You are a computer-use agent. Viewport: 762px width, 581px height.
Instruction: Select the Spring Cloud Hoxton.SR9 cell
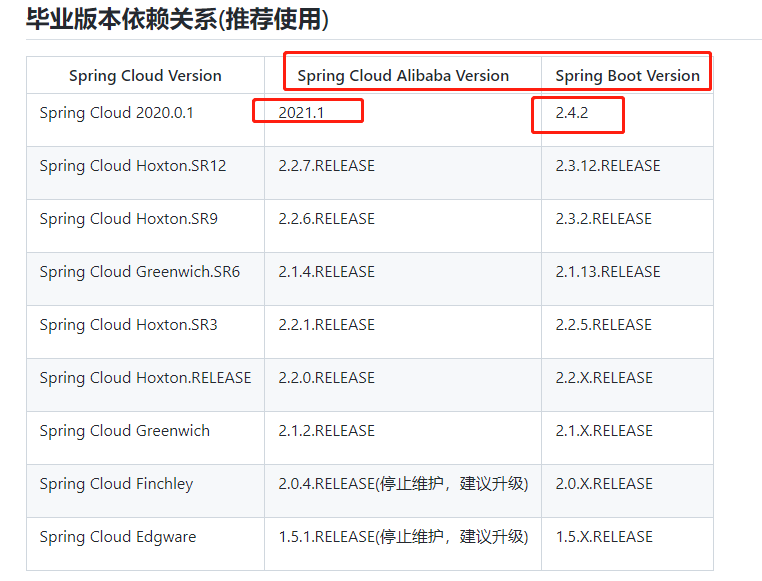(145, 226)
